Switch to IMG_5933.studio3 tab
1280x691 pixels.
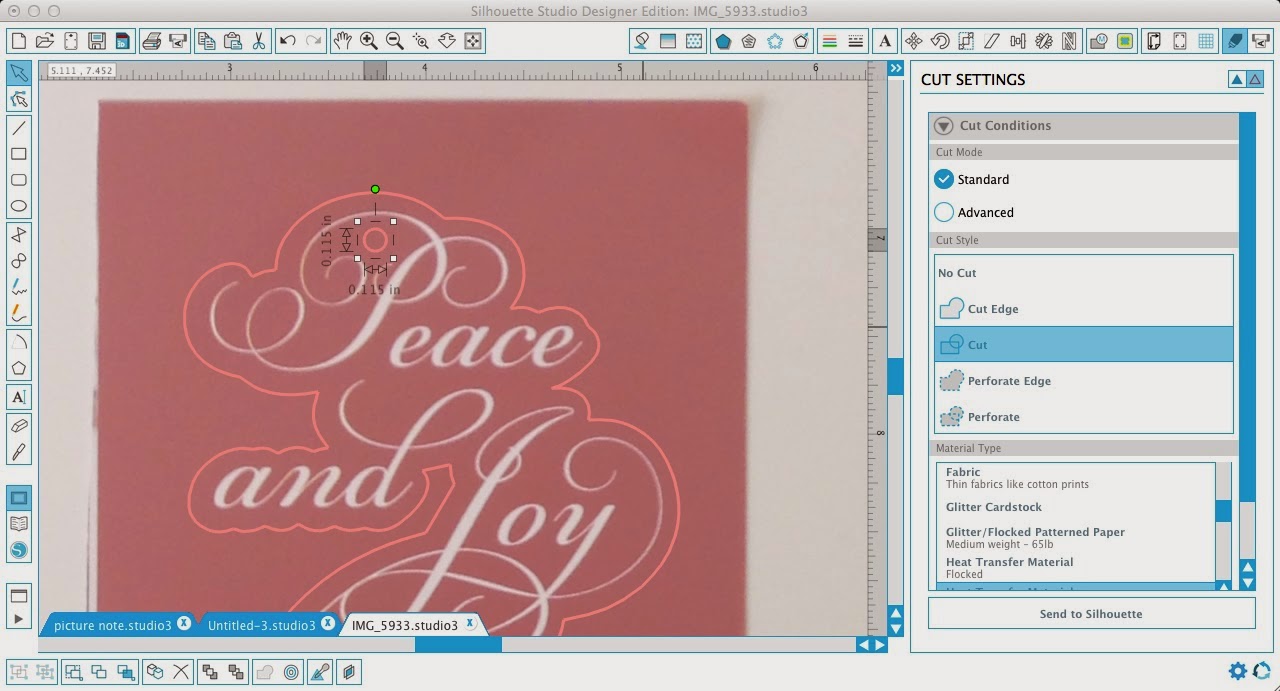(x=405, y=625)
